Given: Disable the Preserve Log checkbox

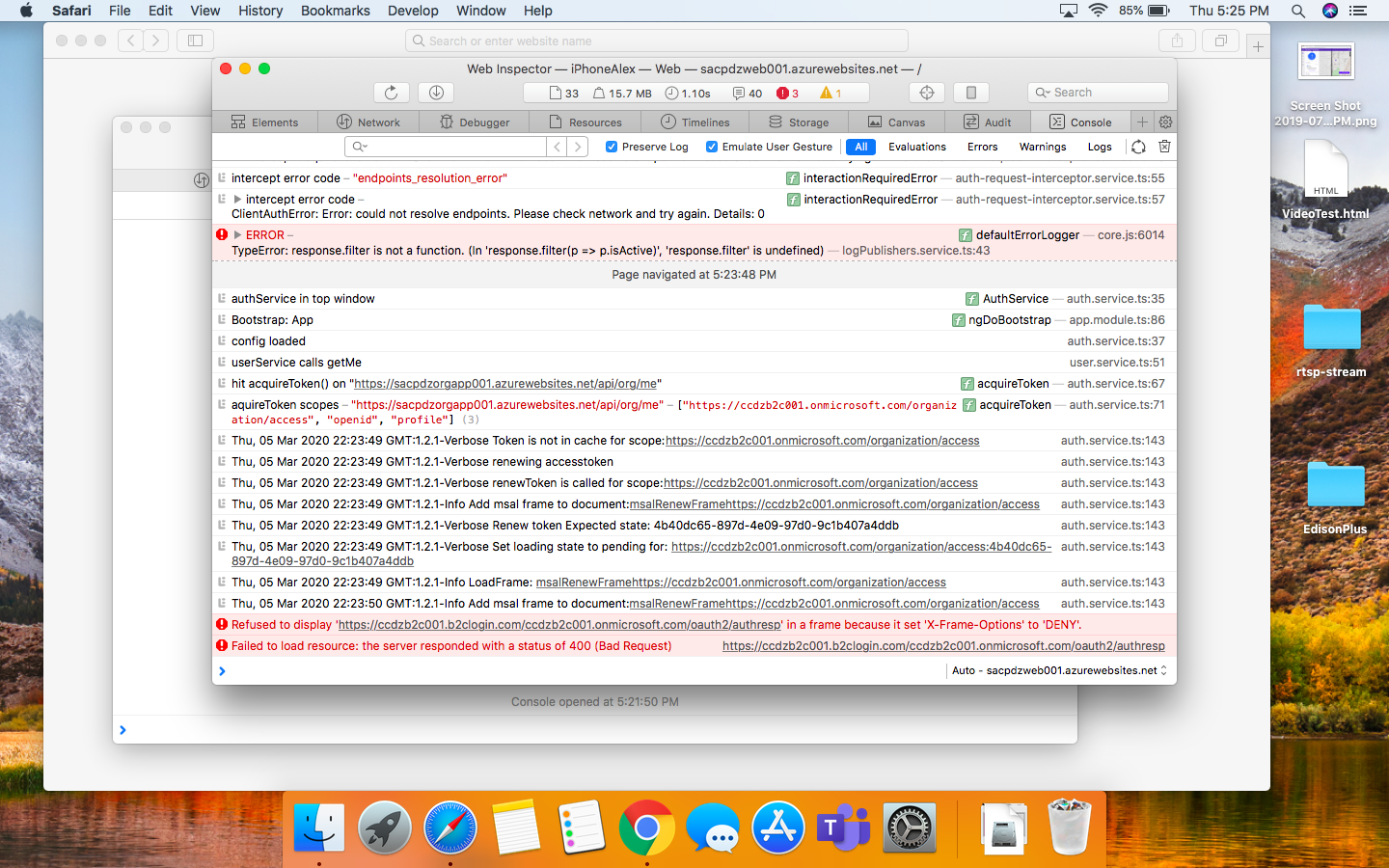Looking at the screenshot, I should tap(611, 147).
